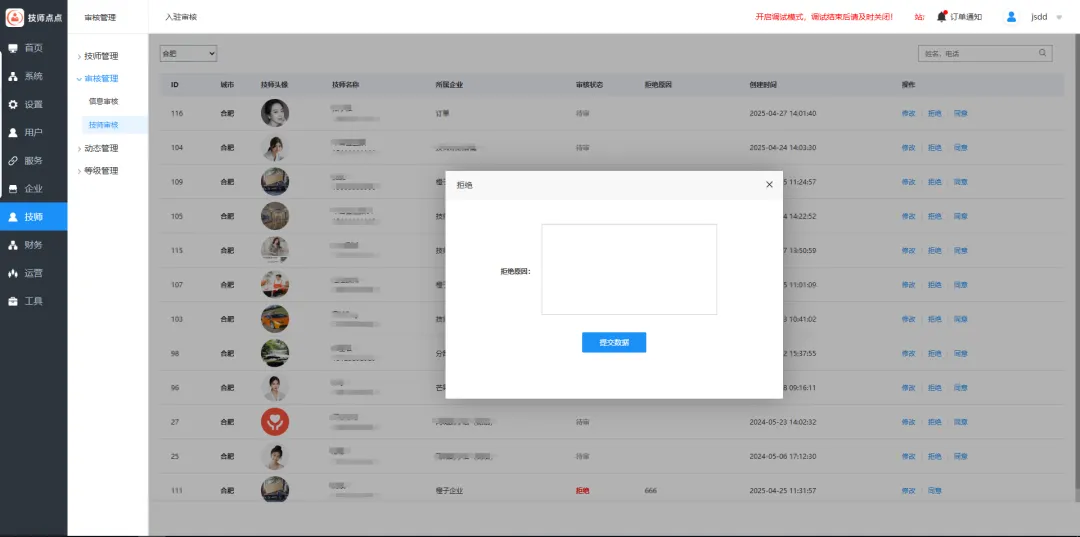1080x537 pixels.
Task: Expand the 技师管理 tree group
Action: point(100,56)
